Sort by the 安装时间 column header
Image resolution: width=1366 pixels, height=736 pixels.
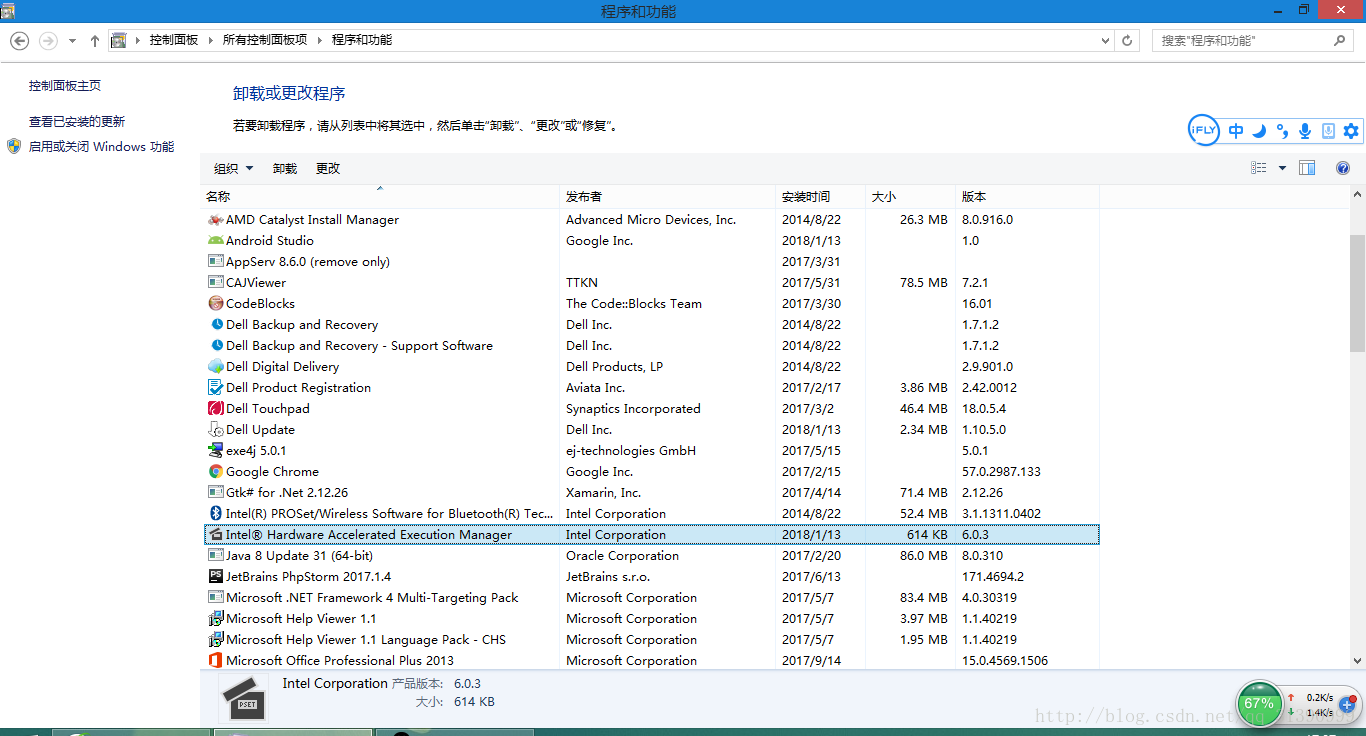[820, 196]
